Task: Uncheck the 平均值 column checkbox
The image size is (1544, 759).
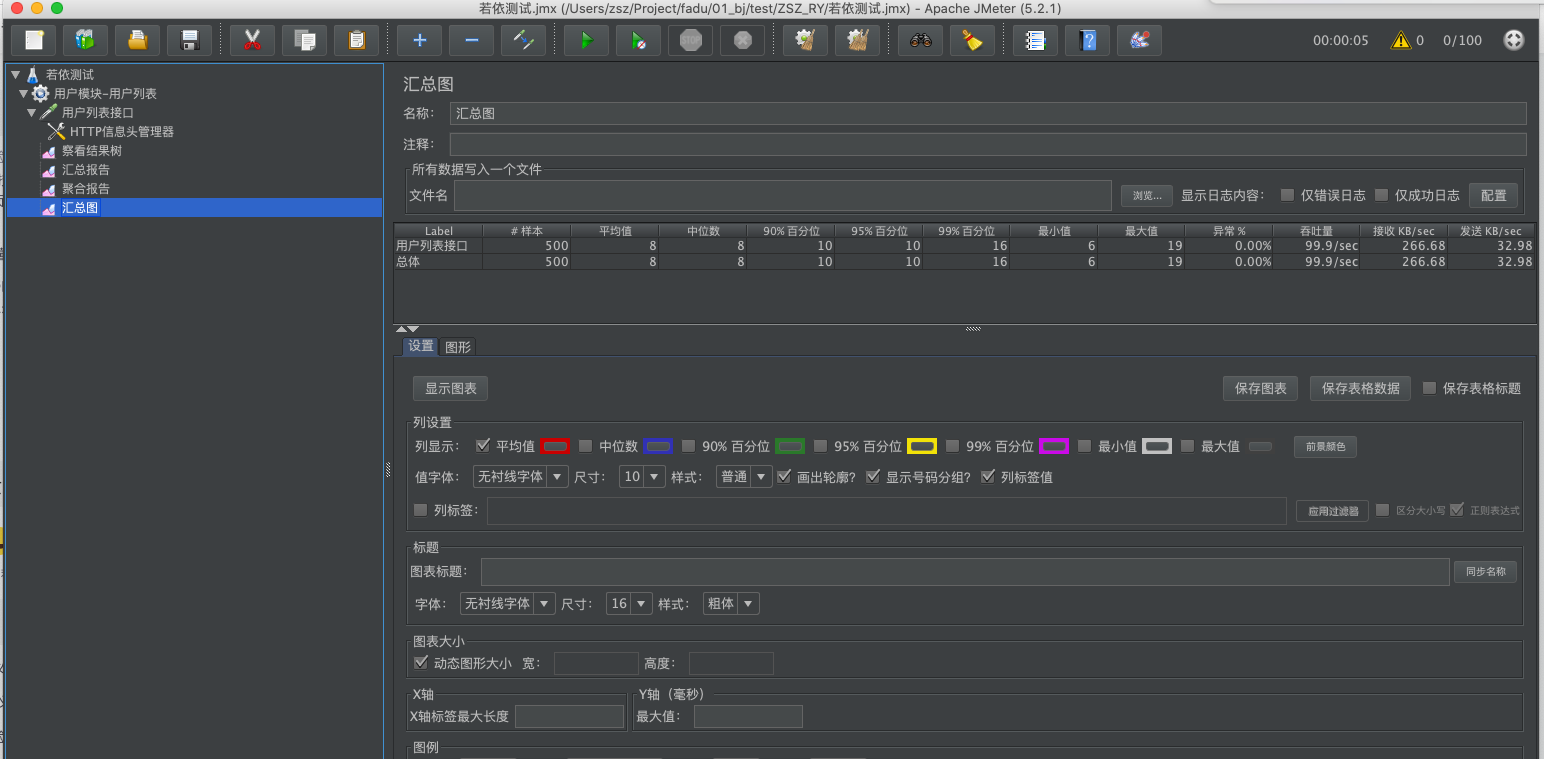Action: 483,446
